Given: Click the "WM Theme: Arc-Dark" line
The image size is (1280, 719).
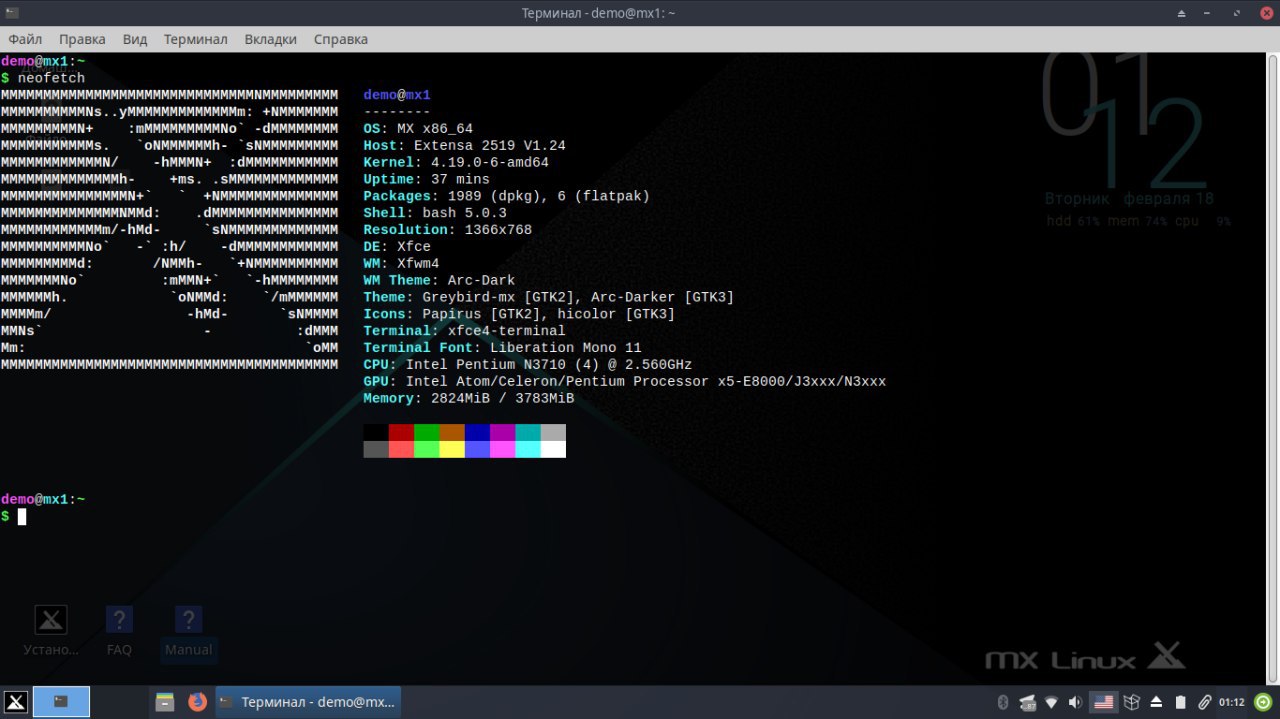Looking at the screenshot, I should (x=439, y=280).
